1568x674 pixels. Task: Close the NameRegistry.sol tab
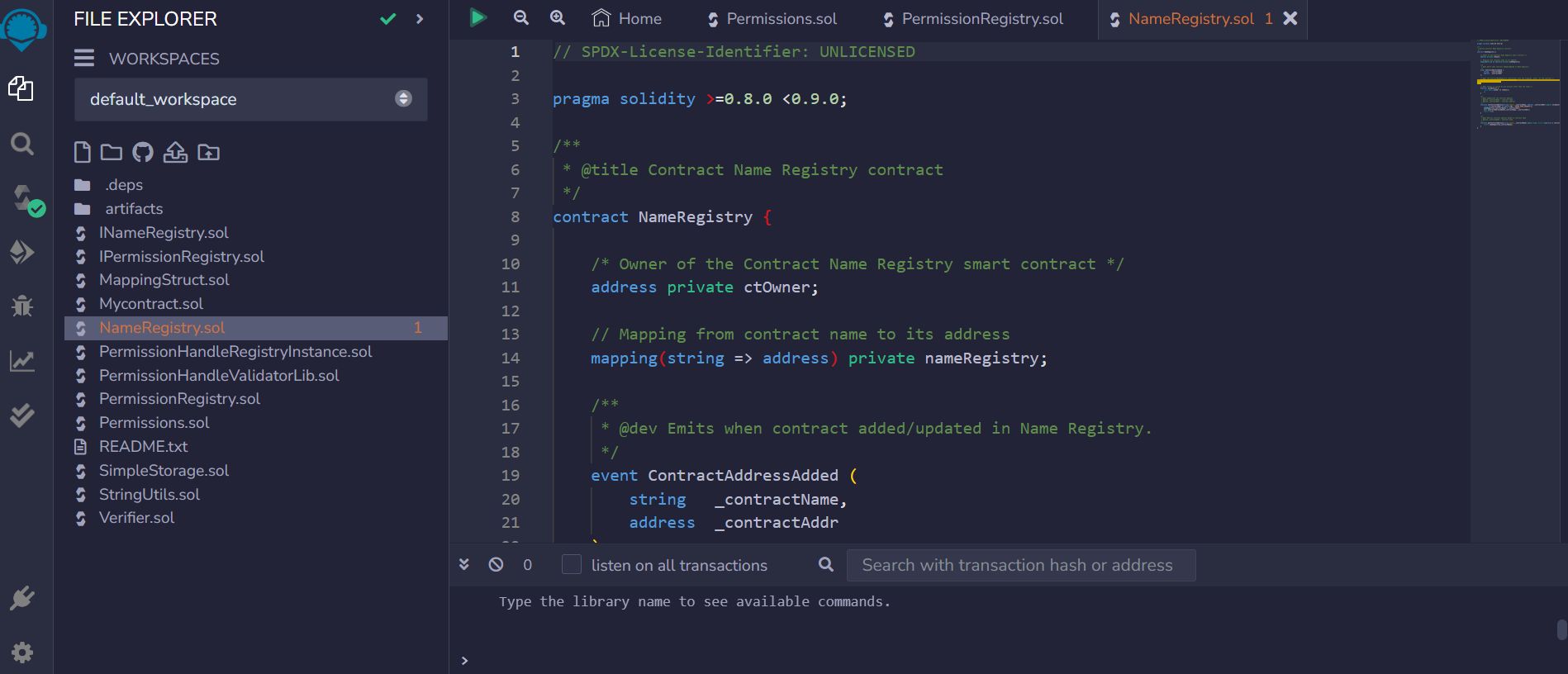click(1290, 18)
